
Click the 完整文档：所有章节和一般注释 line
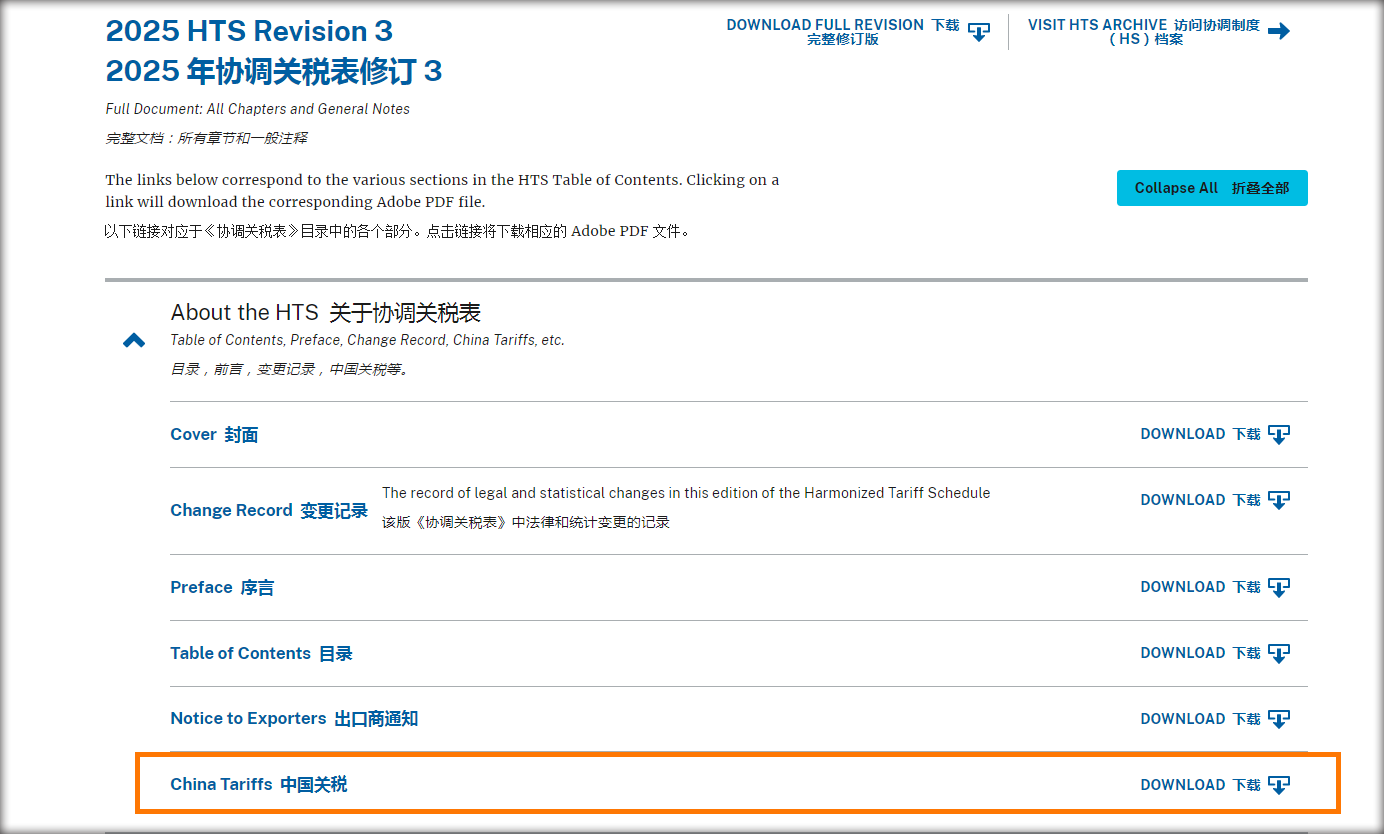(x=206, y=138)
